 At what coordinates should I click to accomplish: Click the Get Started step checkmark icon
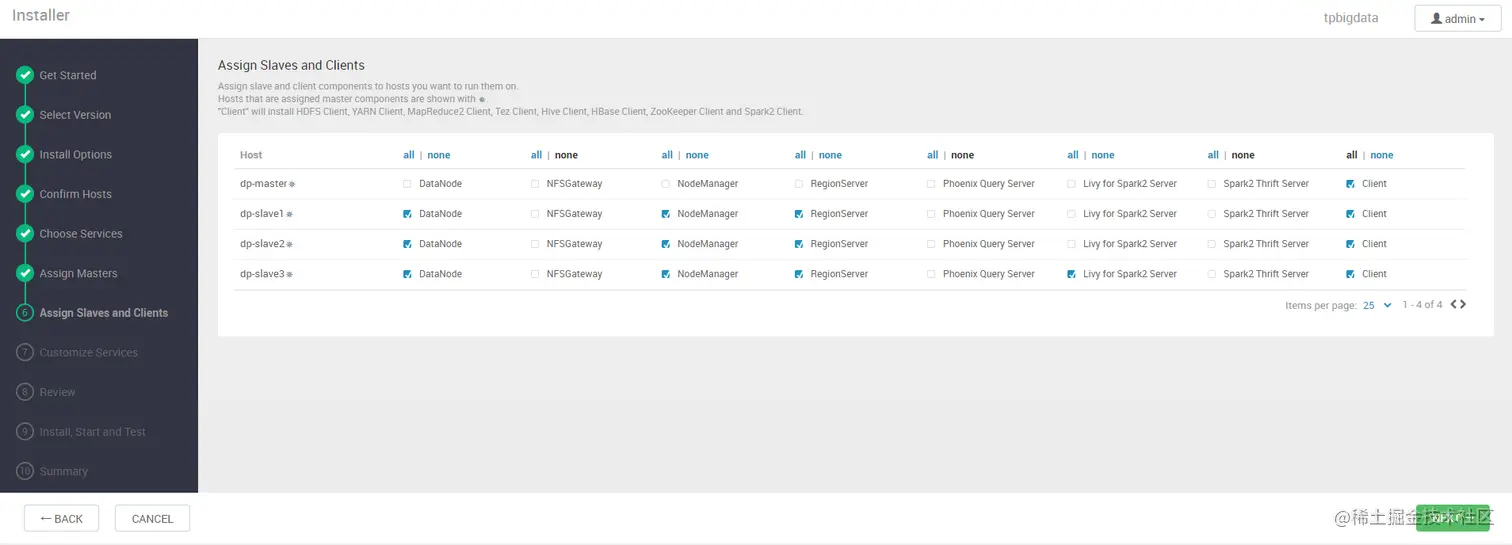click(25, 75)
